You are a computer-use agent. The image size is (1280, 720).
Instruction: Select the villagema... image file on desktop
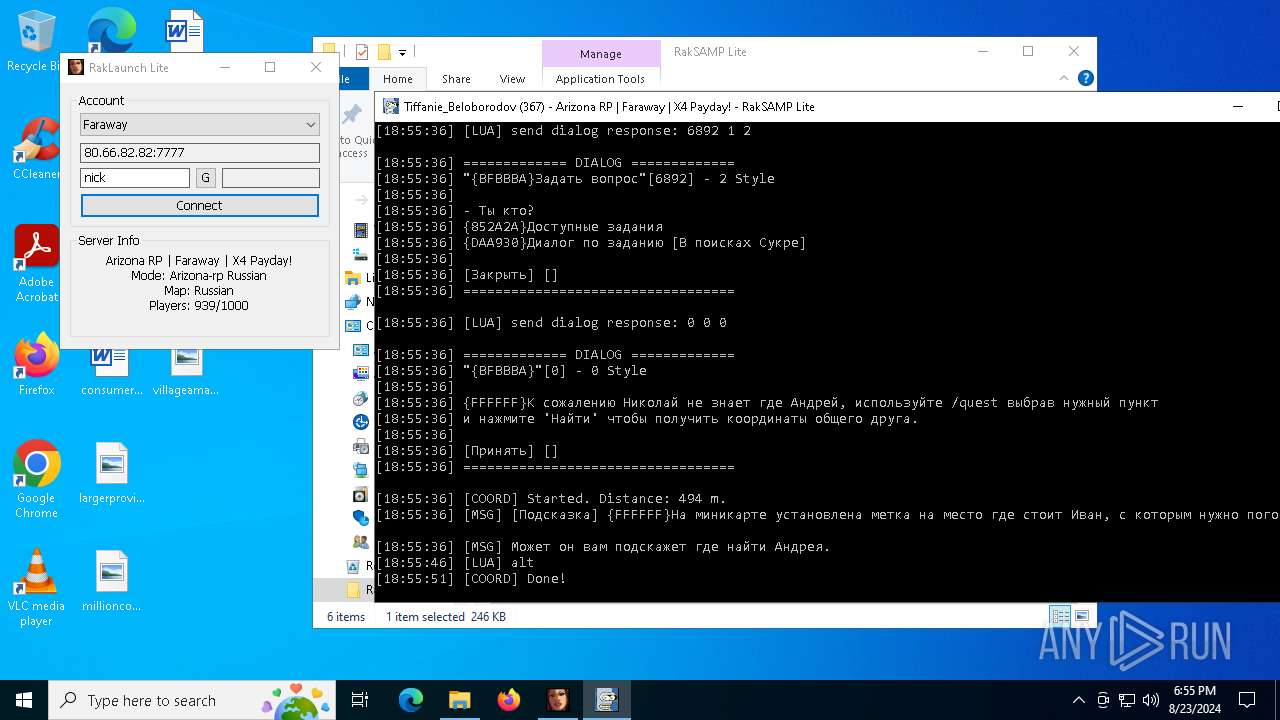tap(186, 370)
